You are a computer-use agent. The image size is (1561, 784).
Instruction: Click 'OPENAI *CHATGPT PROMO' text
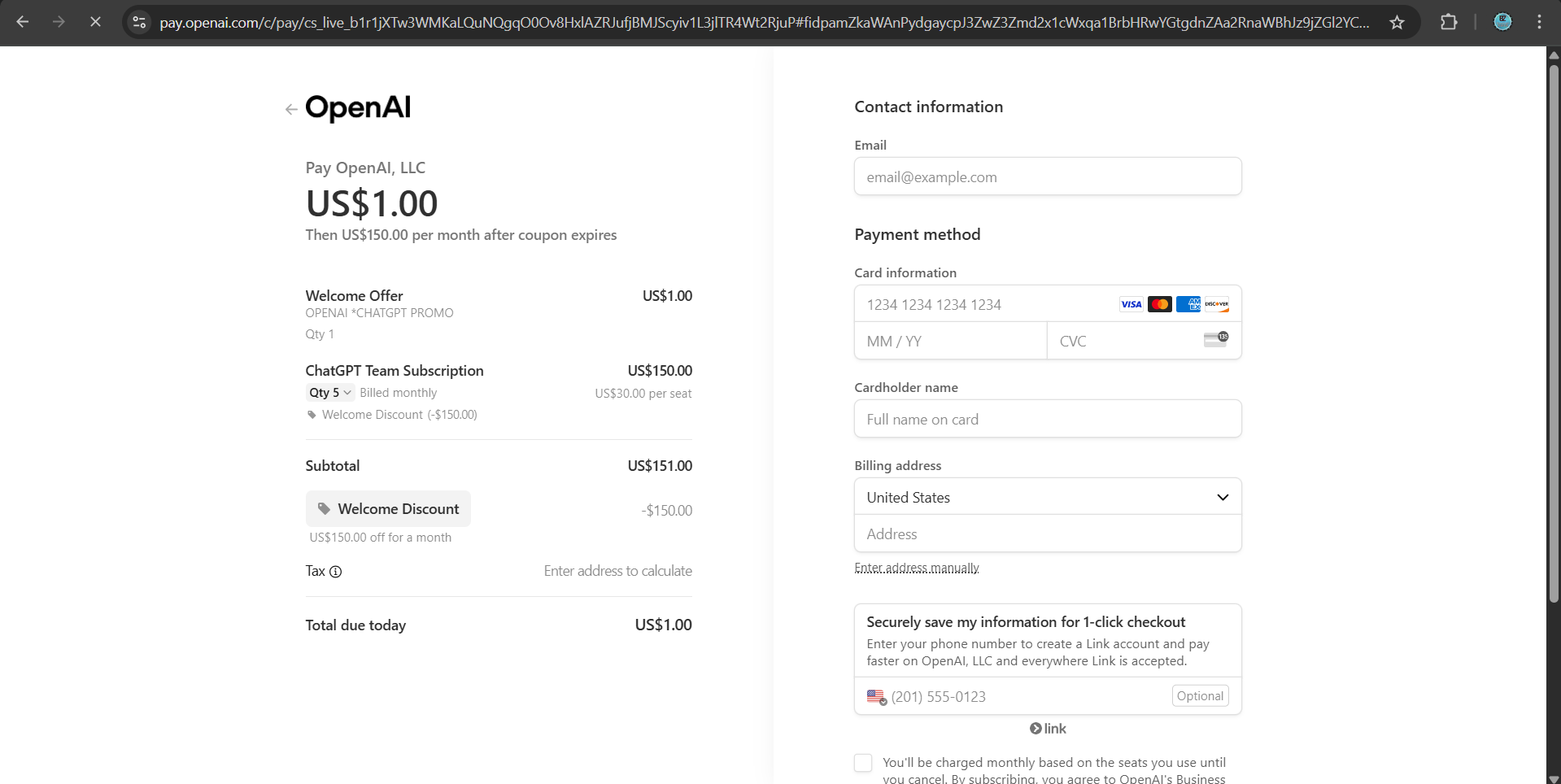pyautogui.click(x=379, y=313)
